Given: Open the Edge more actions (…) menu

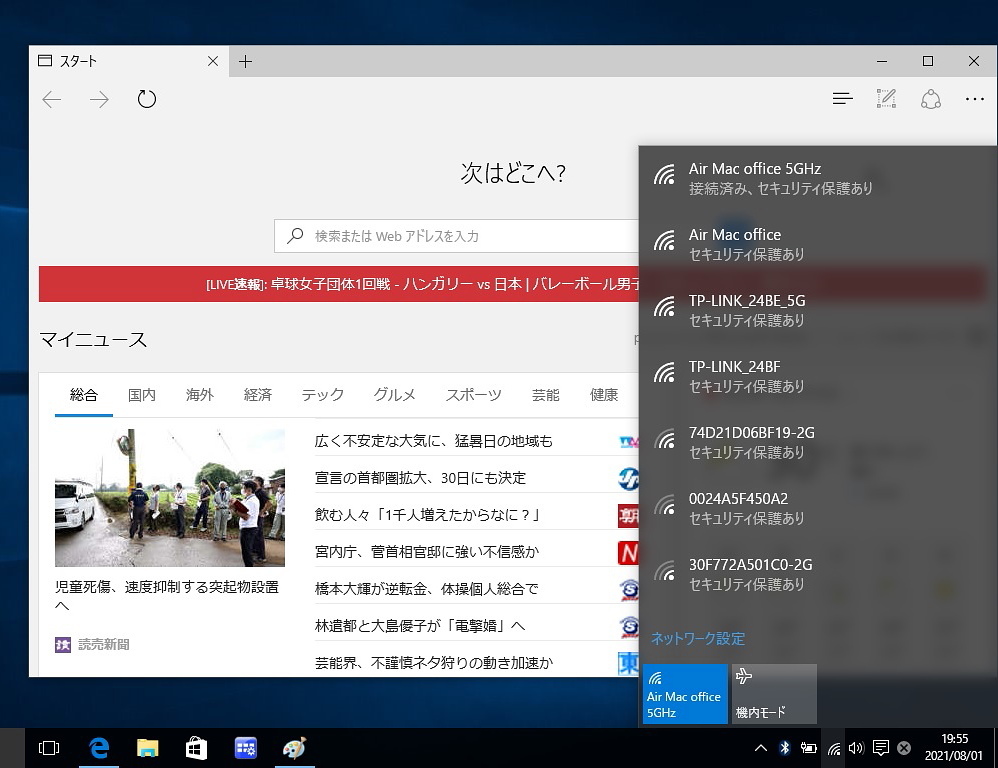Looking at the screenshot, I should (974, 99).
